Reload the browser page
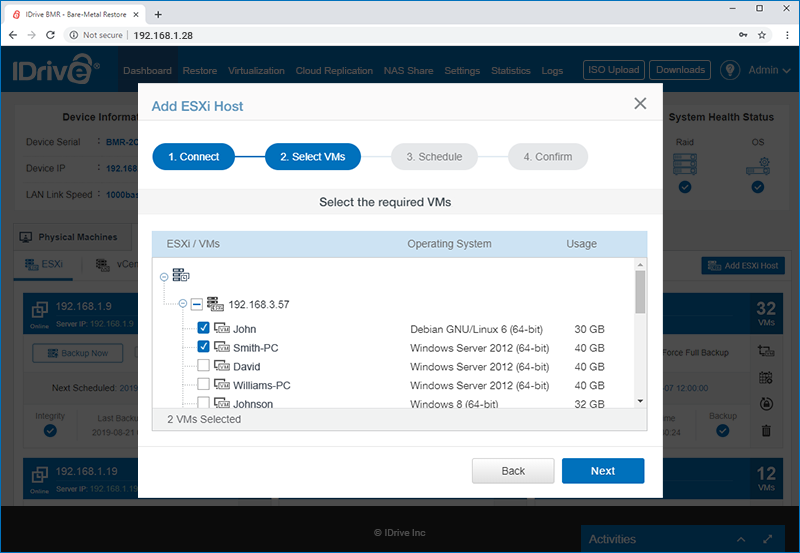Viewport: 800px width, 553px height. pos(50,35)
